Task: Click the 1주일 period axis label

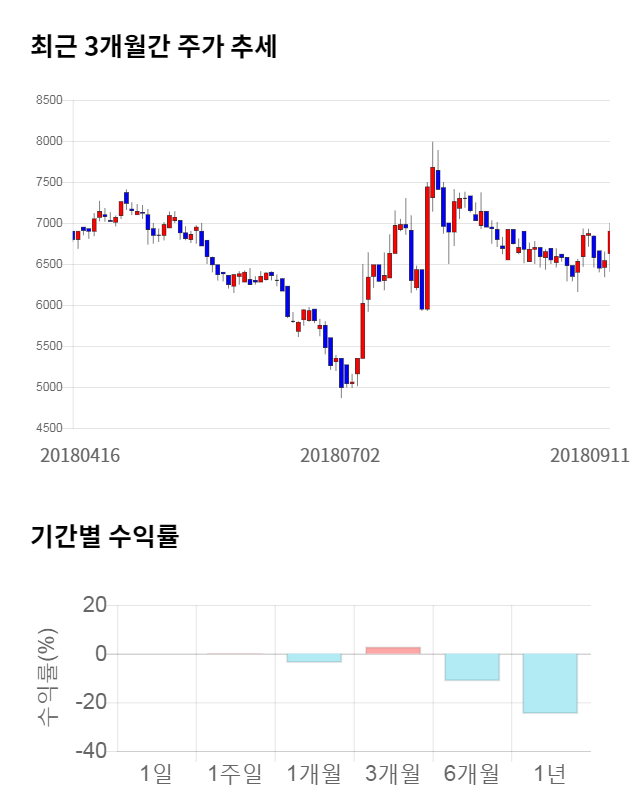Action: pyautogui.click(x=235, y=773)
